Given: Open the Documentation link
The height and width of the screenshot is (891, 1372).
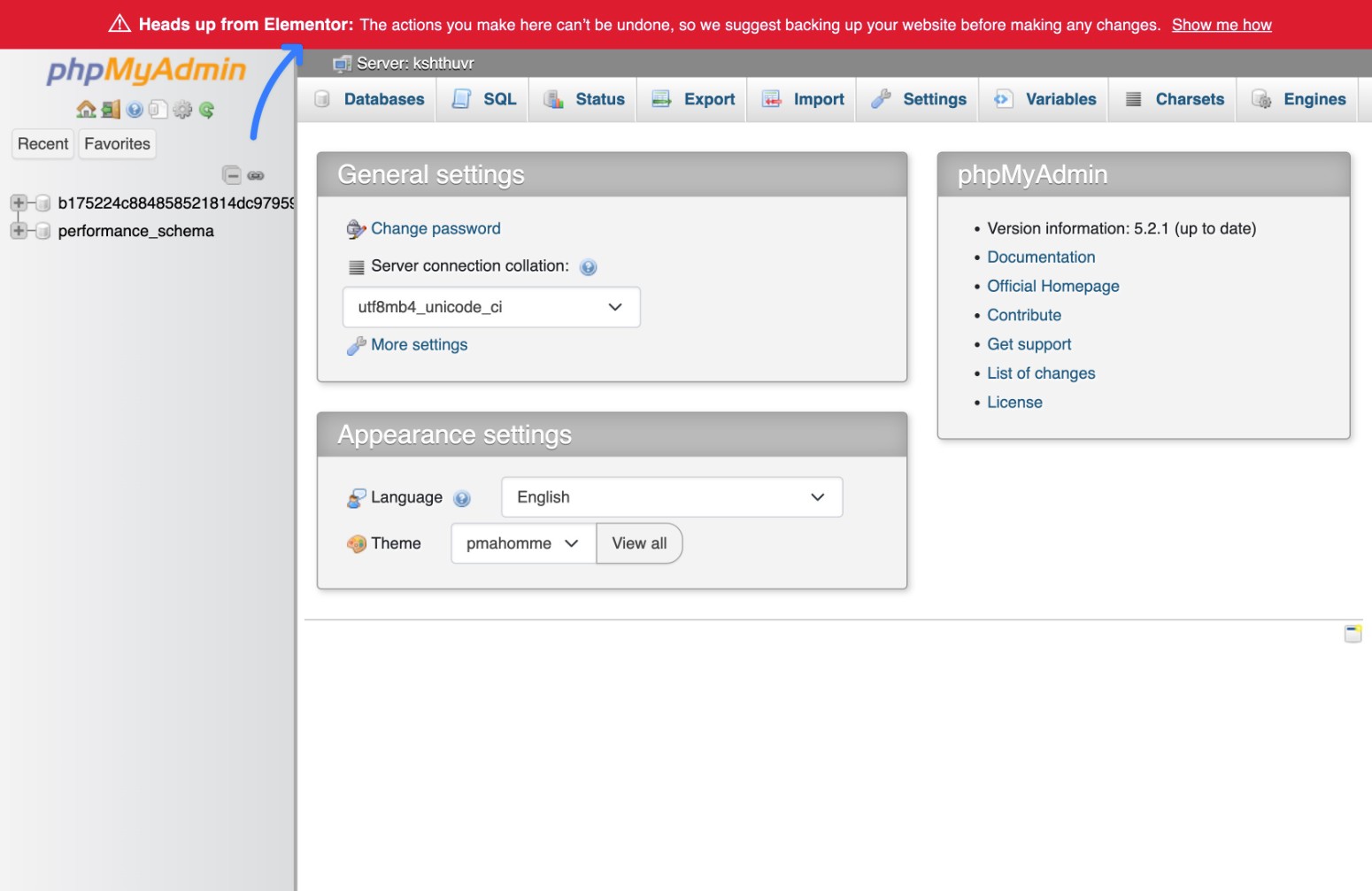Looking at the screenshot, I should (x=1041, y=257).
